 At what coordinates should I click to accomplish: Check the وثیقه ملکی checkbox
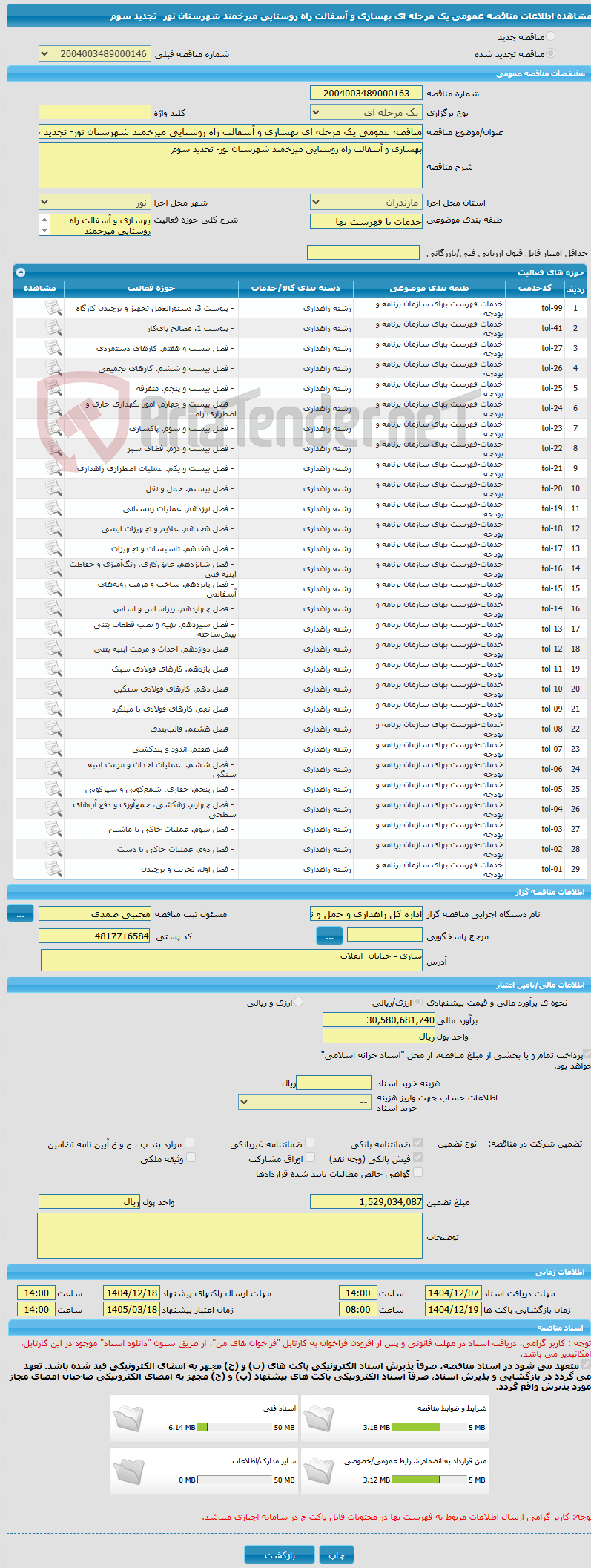(x=191, y=1158)
